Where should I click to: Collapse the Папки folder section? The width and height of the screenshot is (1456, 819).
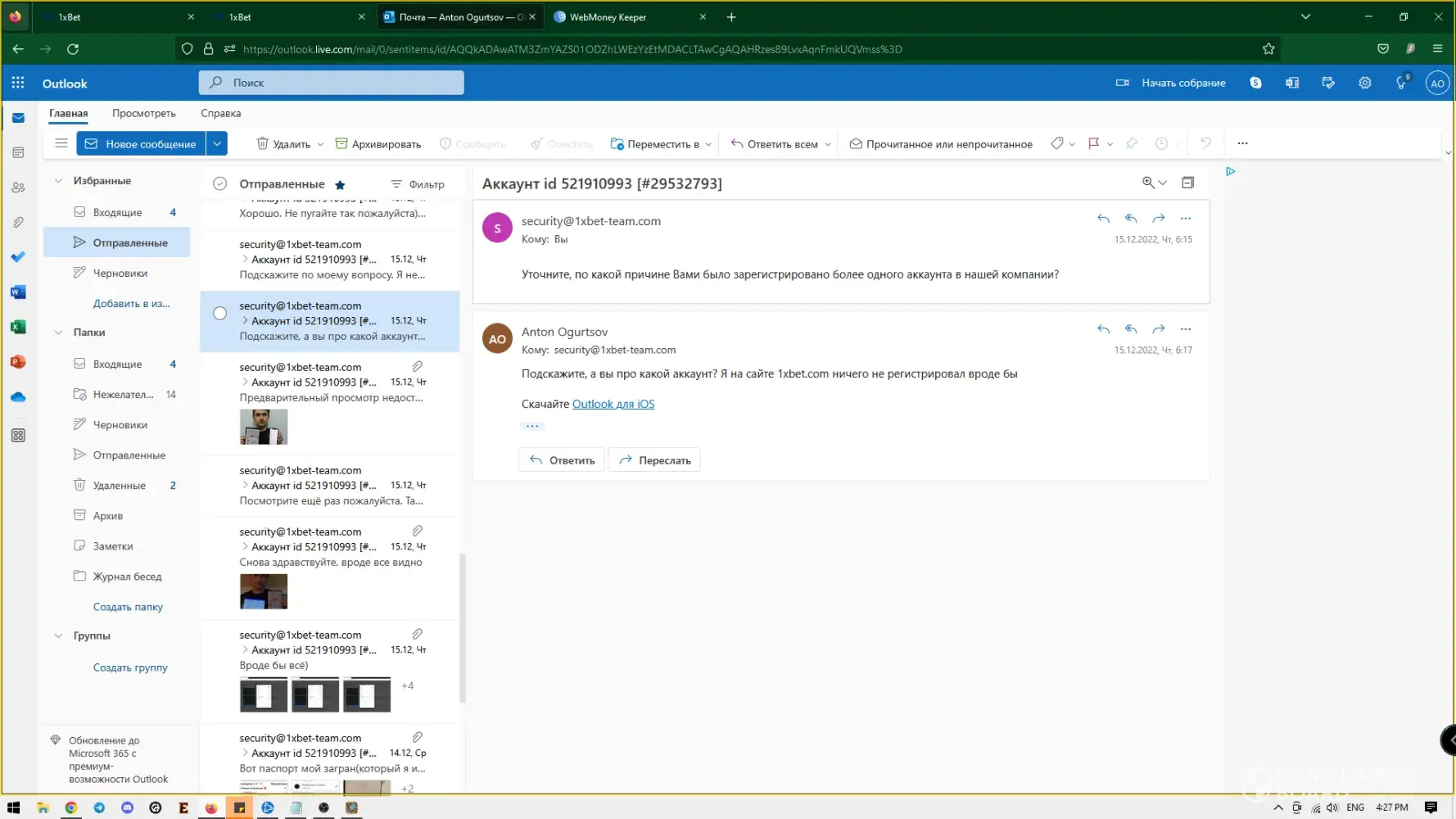pos(58,333)
